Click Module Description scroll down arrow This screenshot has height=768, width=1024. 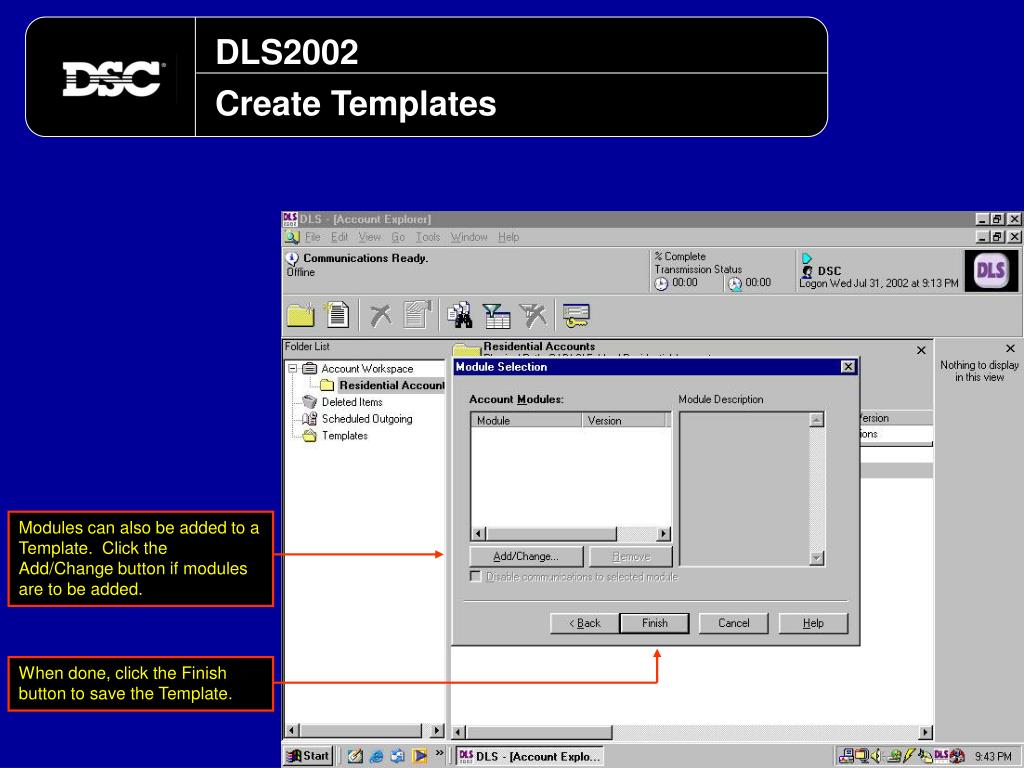pos(816,558)
